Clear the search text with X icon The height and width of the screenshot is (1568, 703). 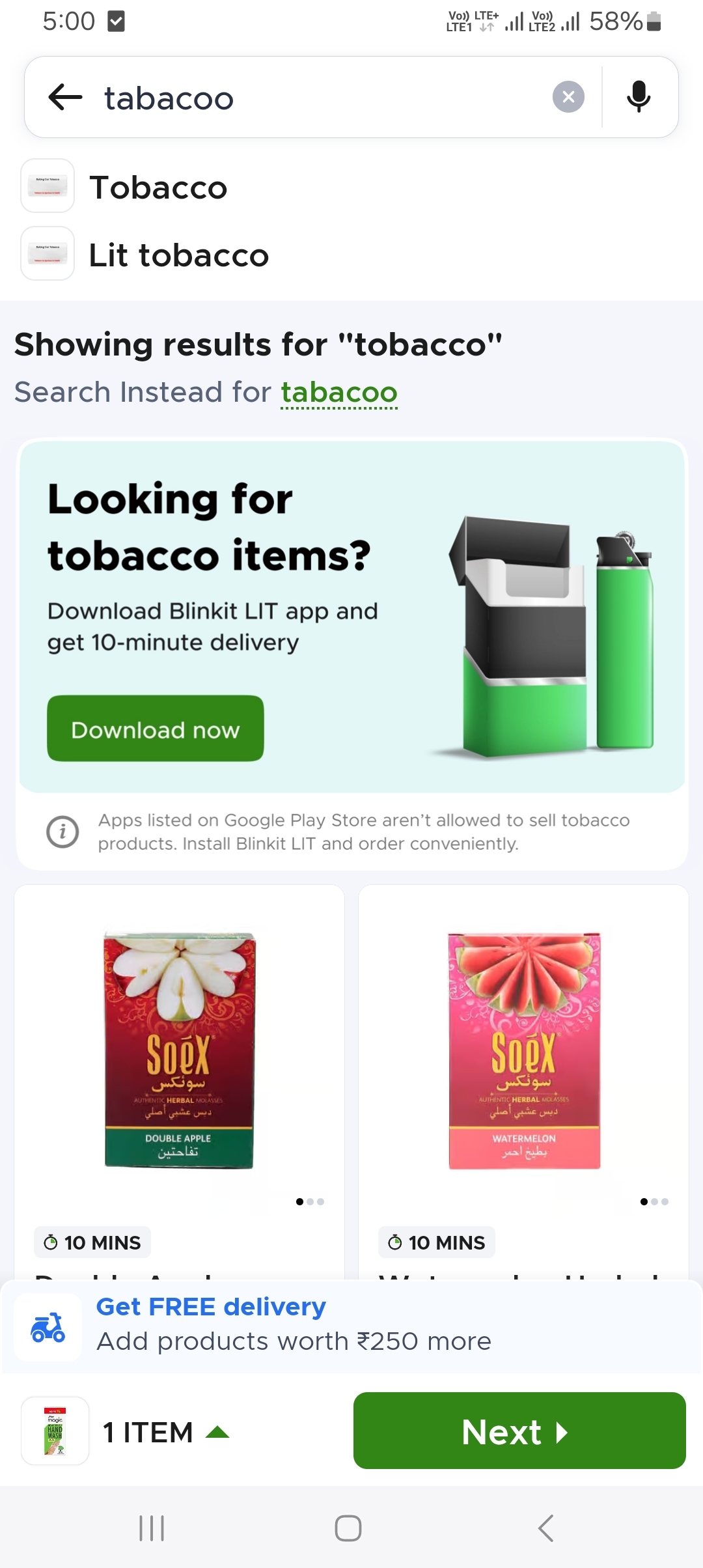tap(568, 97)
